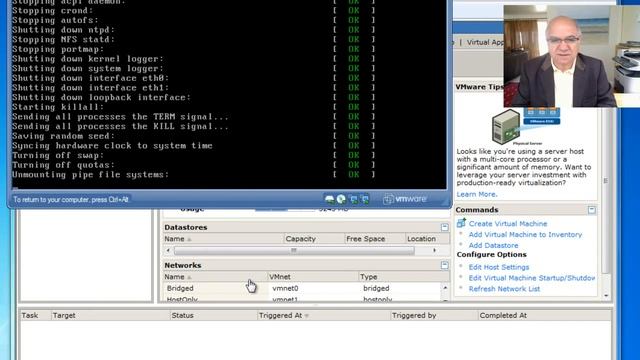The width and height of the screenshot is (640, 360).
Task: Sort networks by VMnet column
Action: tap(313, 277)
